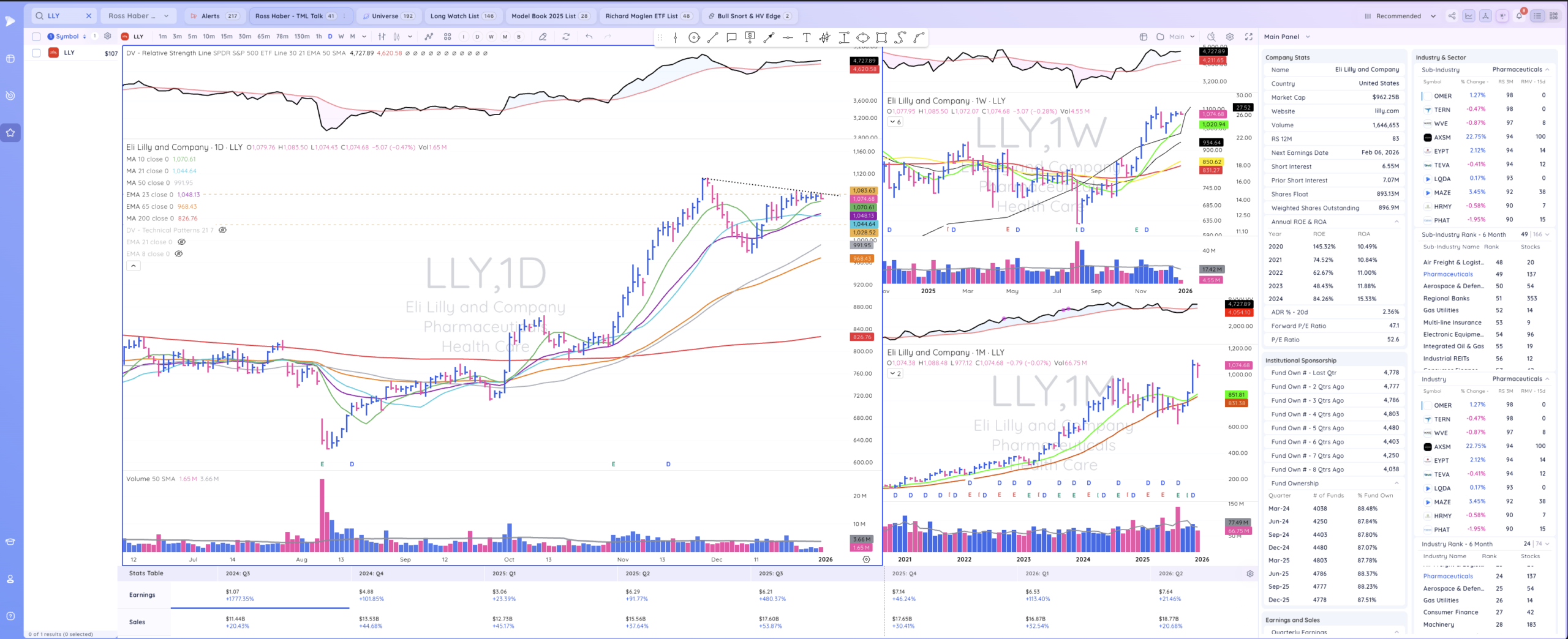Unhide DV Technical Patterns indicator
The width and height of the screenshot is (1568, 639).
click(223, 230)
